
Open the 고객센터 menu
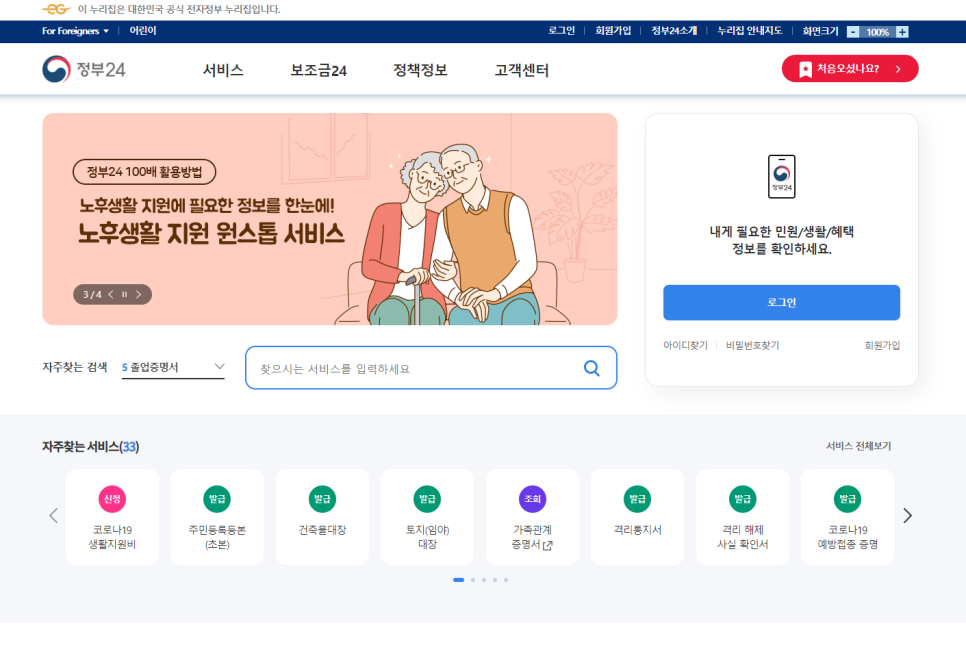[521, 70]
